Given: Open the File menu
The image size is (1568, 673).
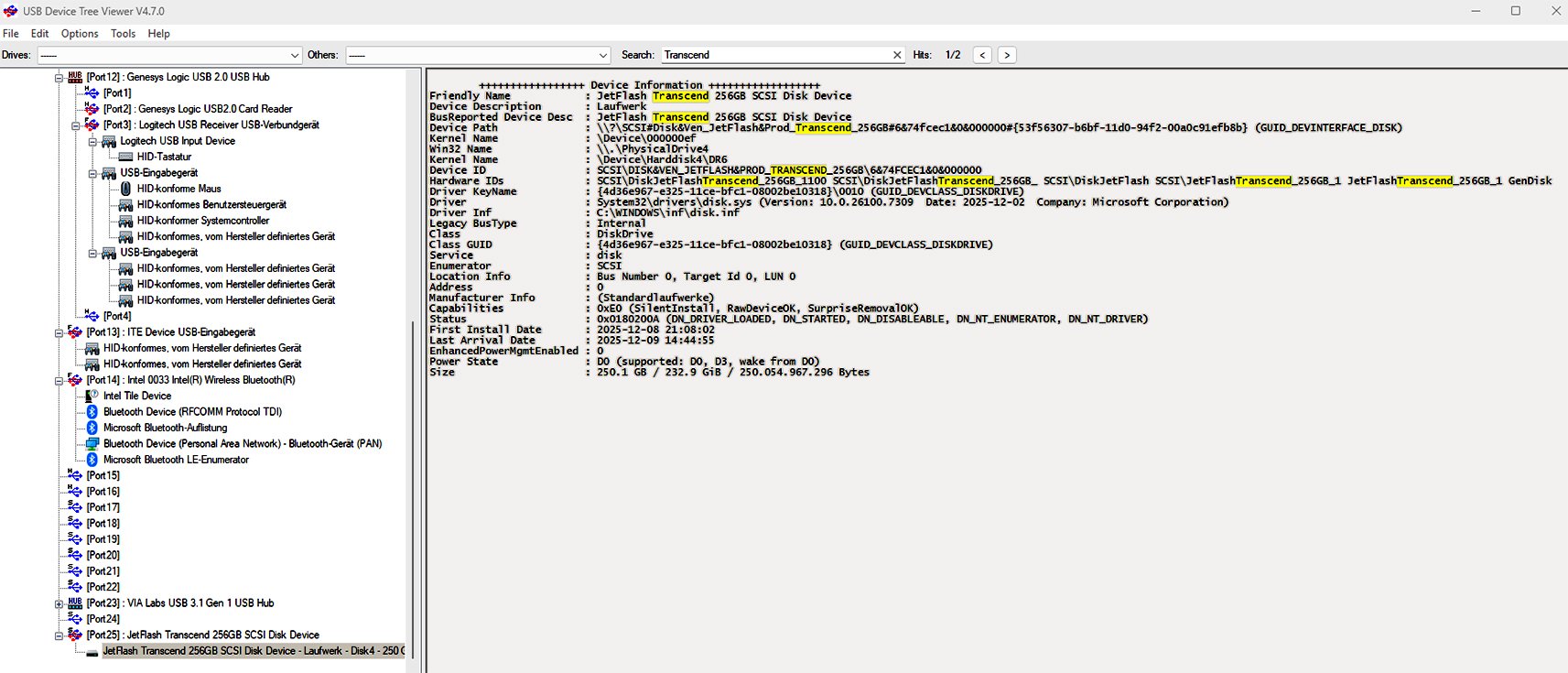Looking at the screenshot, I should [11, 34].
